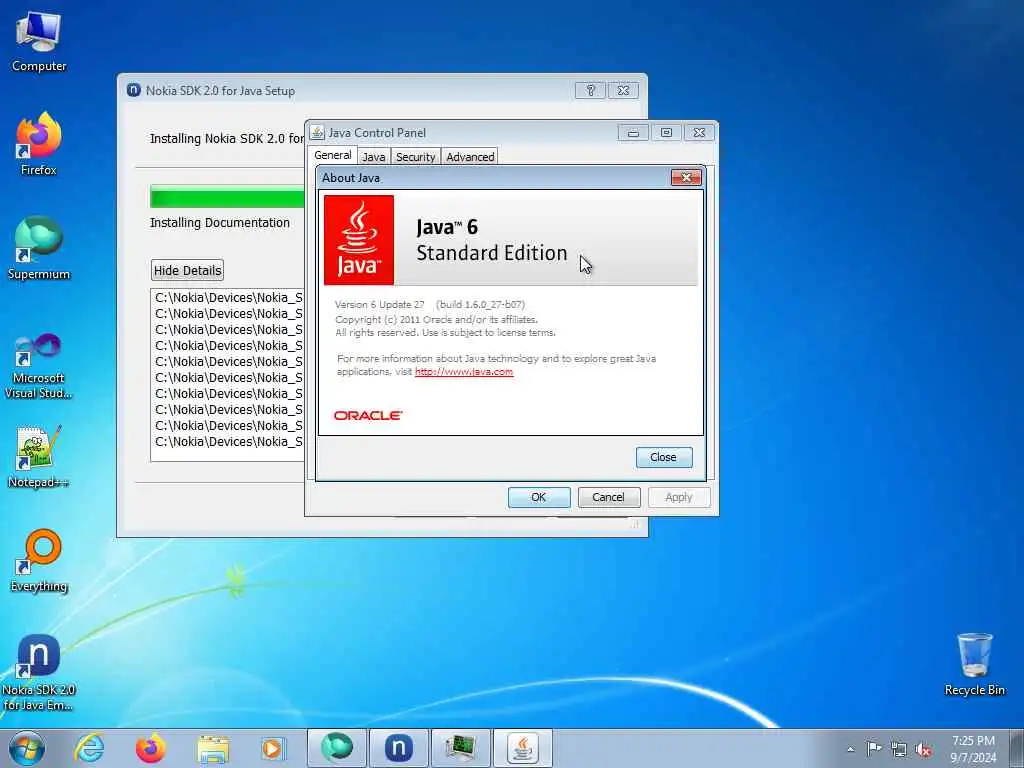Click the 'Version 6 Update 27' text

pyautogui.click(x=379, y=304)
